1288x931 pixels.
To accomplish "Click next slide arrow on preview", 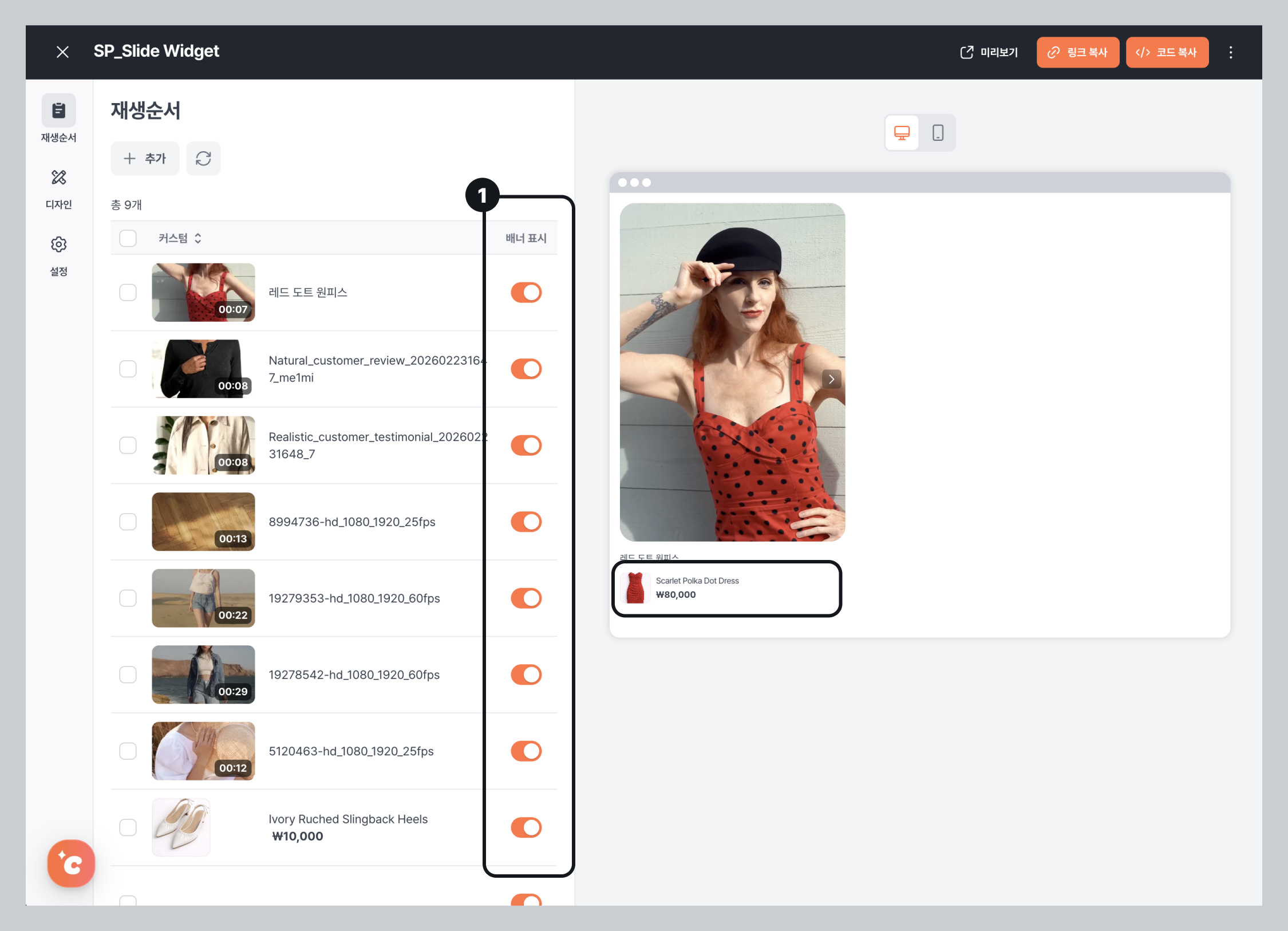I will click(831, 379).
